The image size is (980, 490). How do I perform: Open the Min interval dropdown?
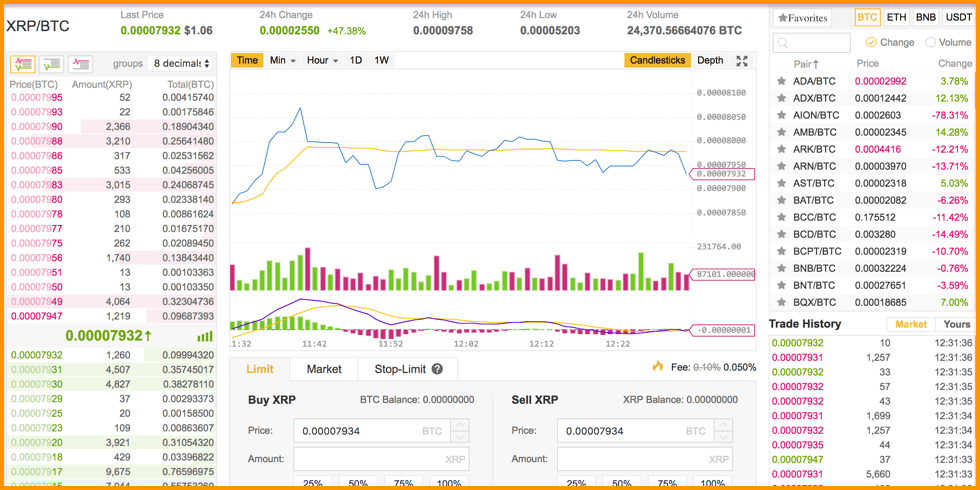pos(282,61)
